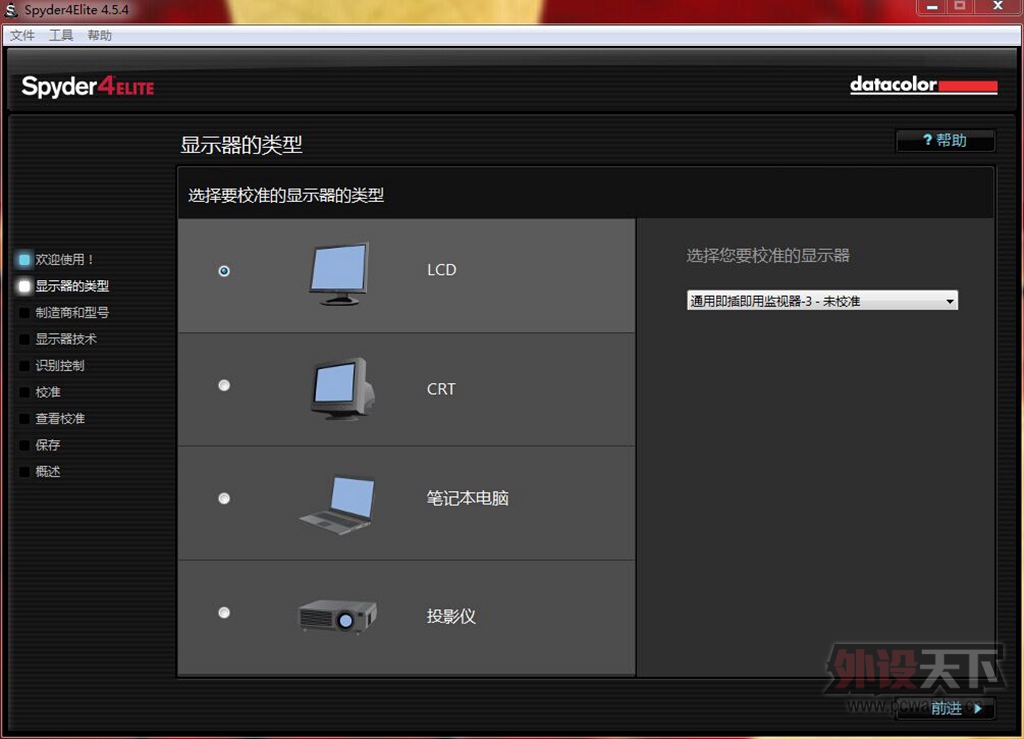Select the 概述 step in sidebar

(40, 471)
